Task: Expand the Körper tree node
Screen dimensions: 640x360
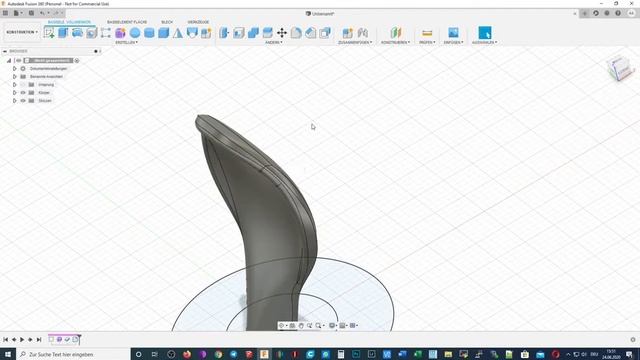Action: 14,93
